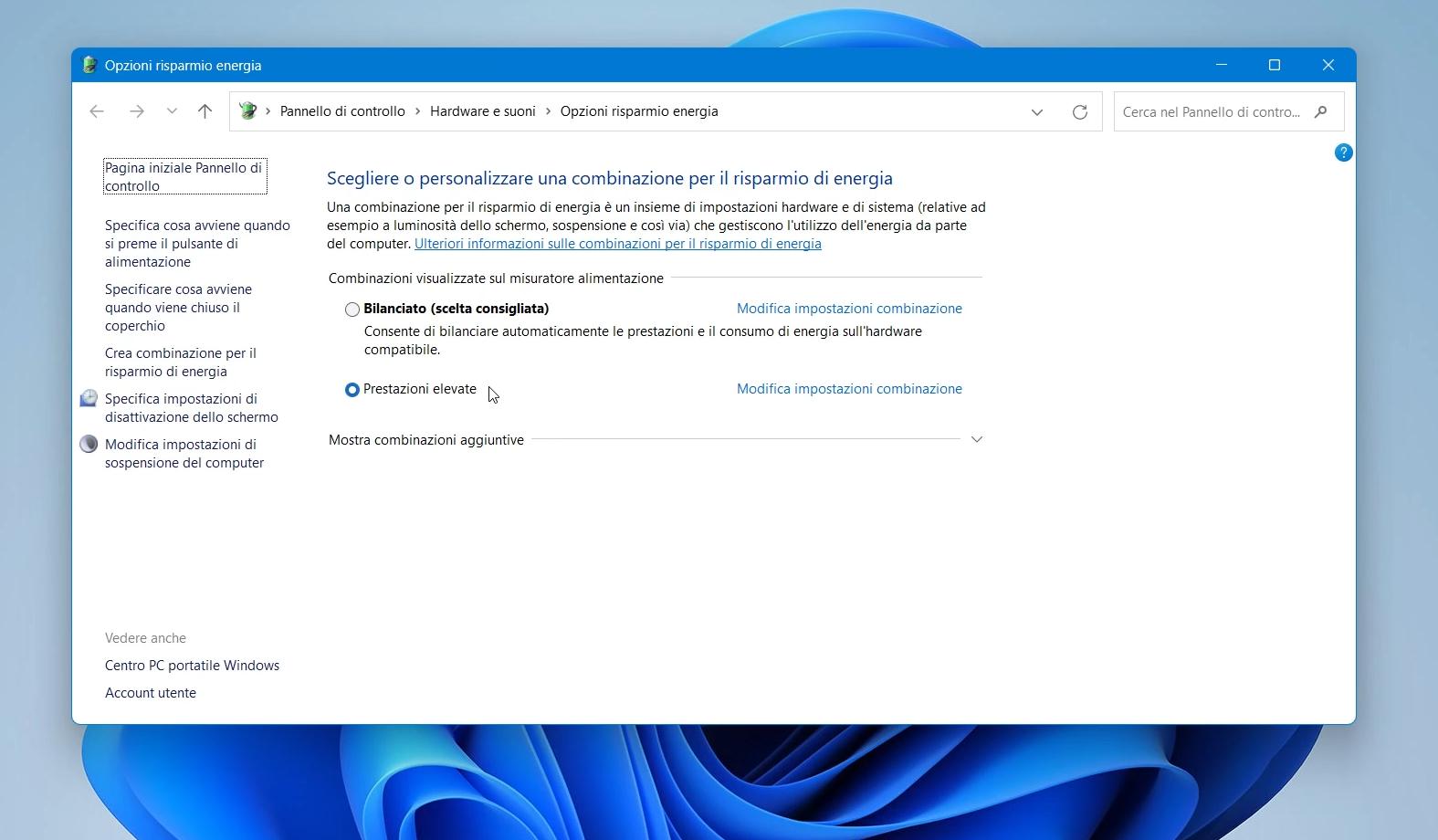Select the Prestazioni elevate radio button
Viewport: 1438px width, 840px height.
tap(352, 390)
